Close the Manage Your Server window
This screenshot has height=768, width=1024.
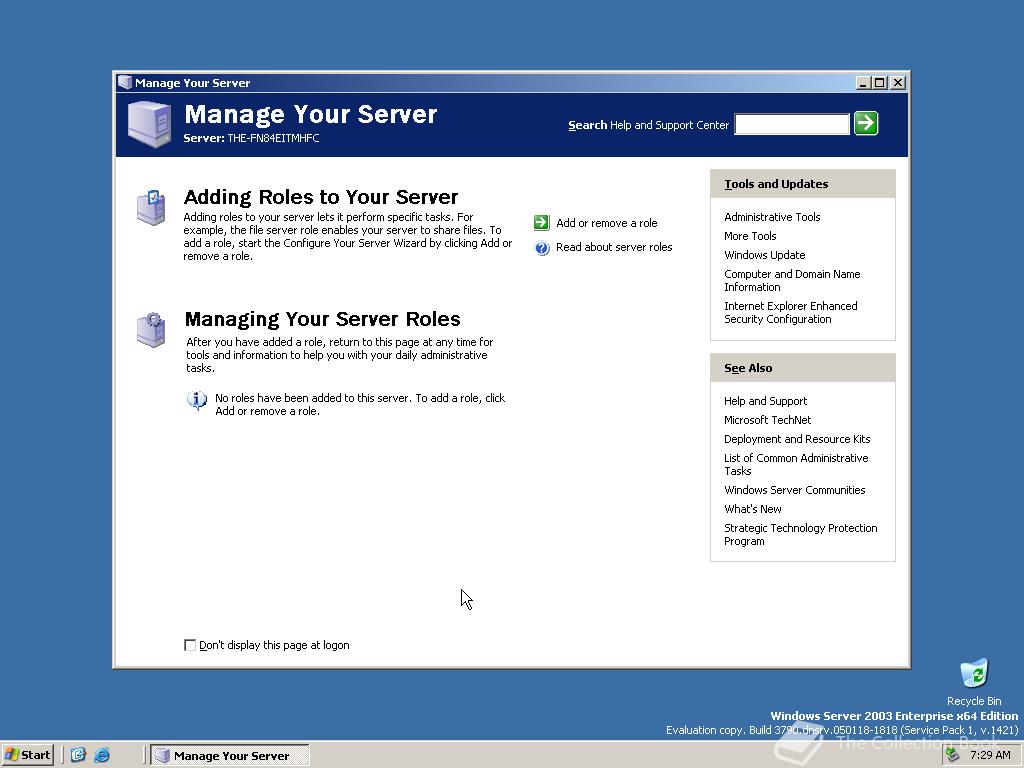pyautogui.click(x=898, y=82)
